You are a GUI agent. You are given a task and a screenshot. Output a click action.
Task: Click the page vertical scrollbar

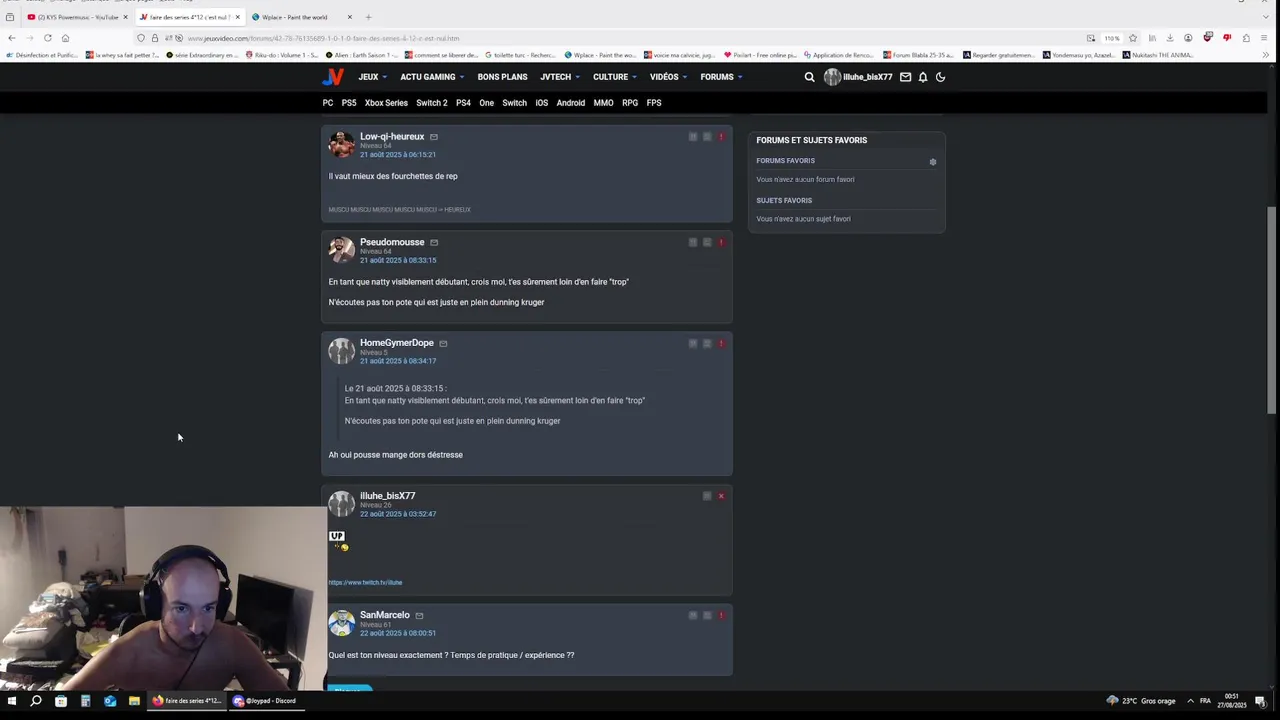tap(1272, 310)
